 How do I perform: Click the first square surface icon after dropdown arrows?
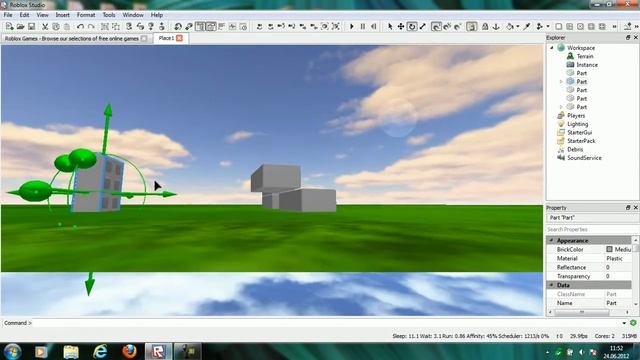pyautogui.click(x=559, y=27)
